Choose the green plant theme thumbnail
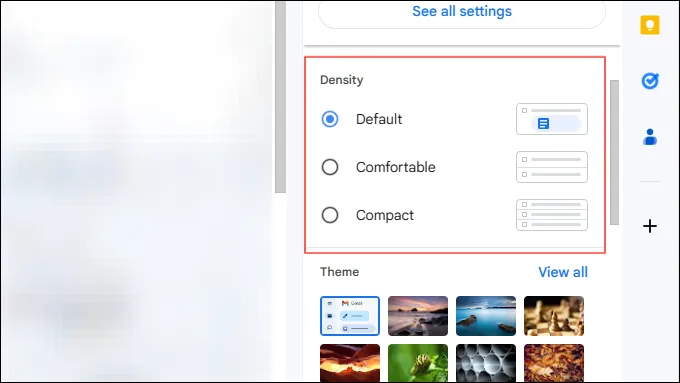The height and width of the screenshot is (383, 680). [x=418, y=363]
